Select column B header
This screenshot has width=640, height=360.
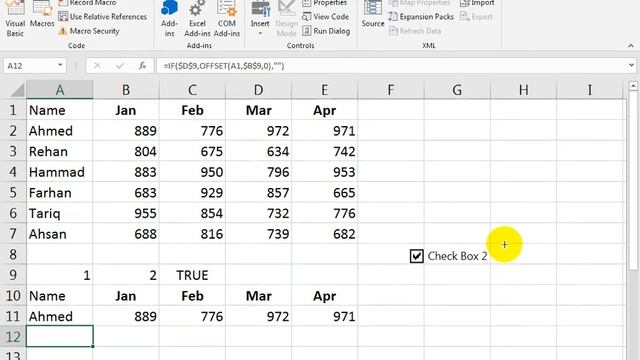126,90
